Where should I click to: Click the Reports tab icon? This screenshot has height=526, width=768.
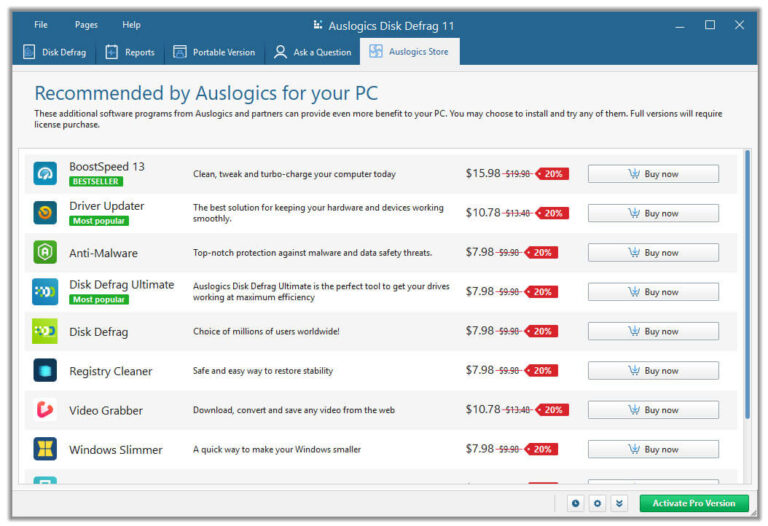click(x=112, y=52)
